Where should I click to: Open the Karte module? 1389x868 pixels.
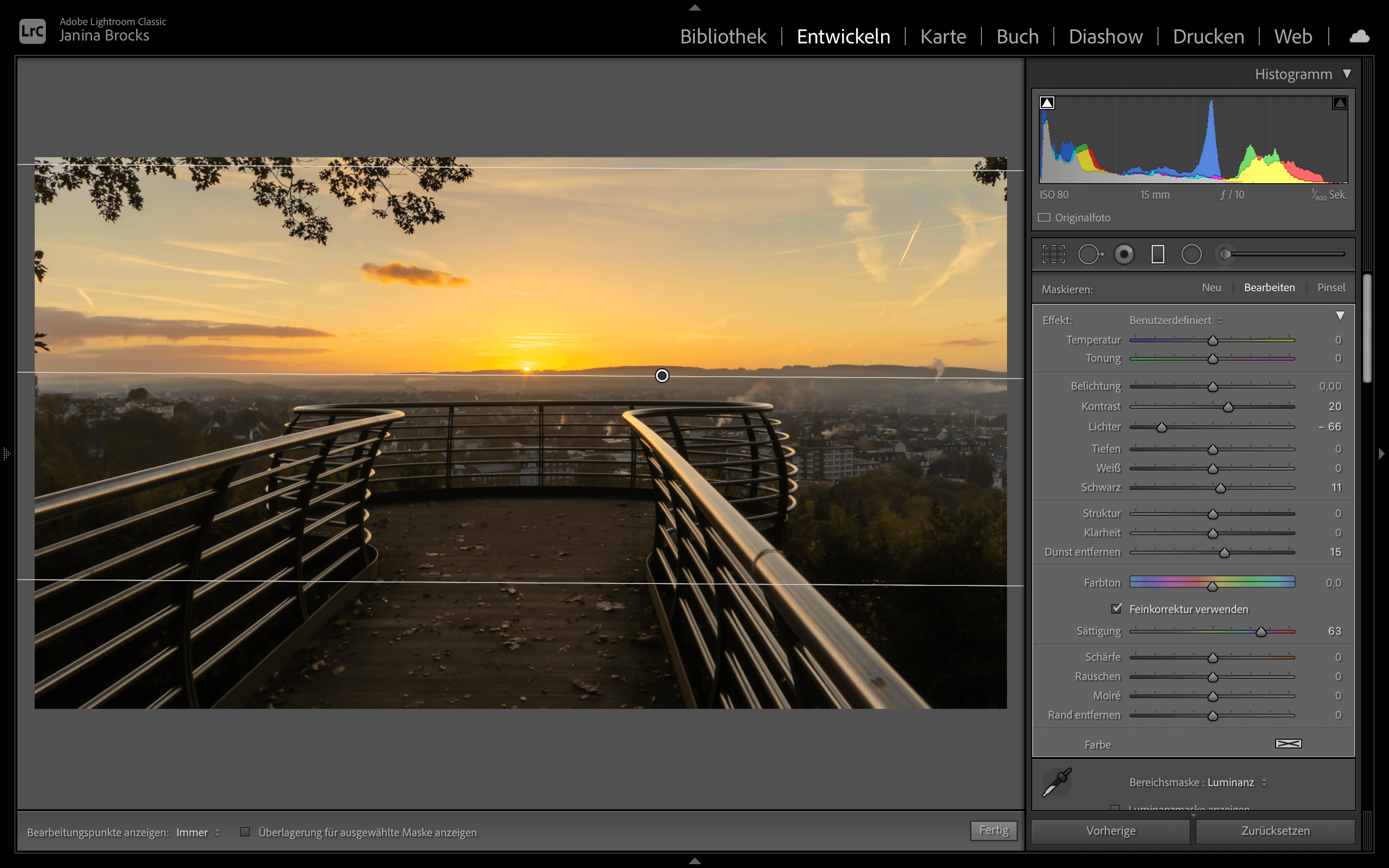pos(943,37)
